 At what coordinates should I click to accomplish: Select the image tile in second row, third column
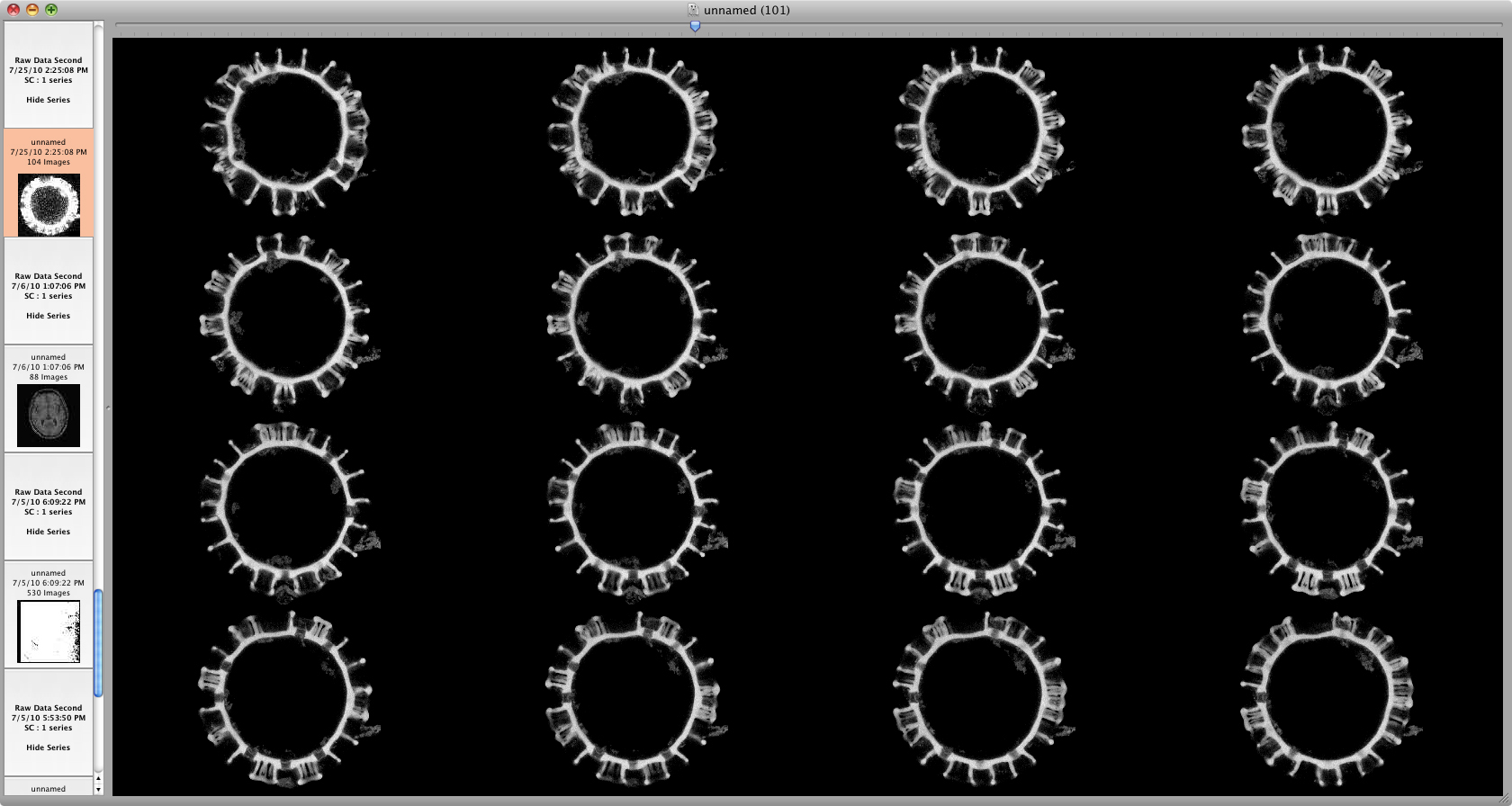[981, 321]
